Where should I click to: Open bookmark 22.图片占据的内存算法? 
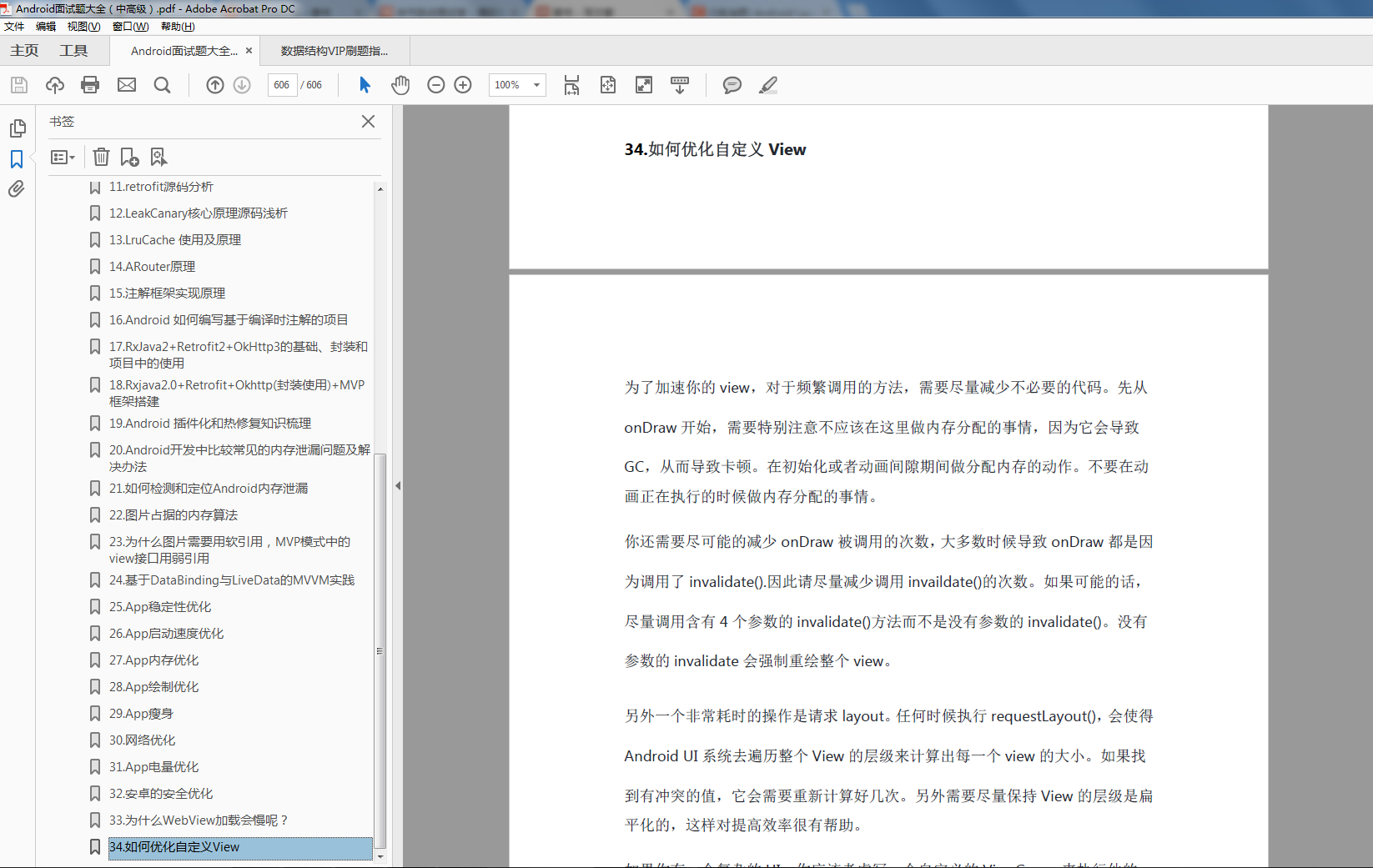pos(174,515)
